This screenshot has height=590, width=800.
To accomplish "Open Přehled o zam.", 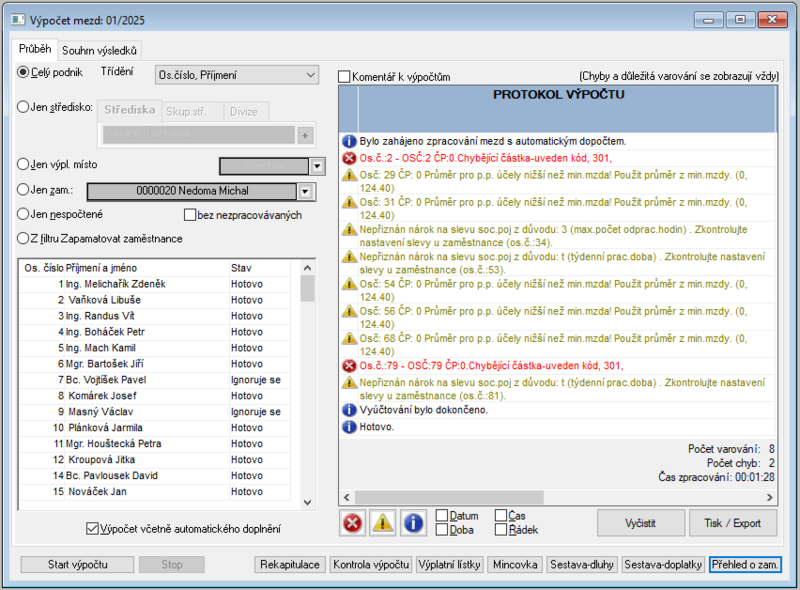I will pos(745,564).
